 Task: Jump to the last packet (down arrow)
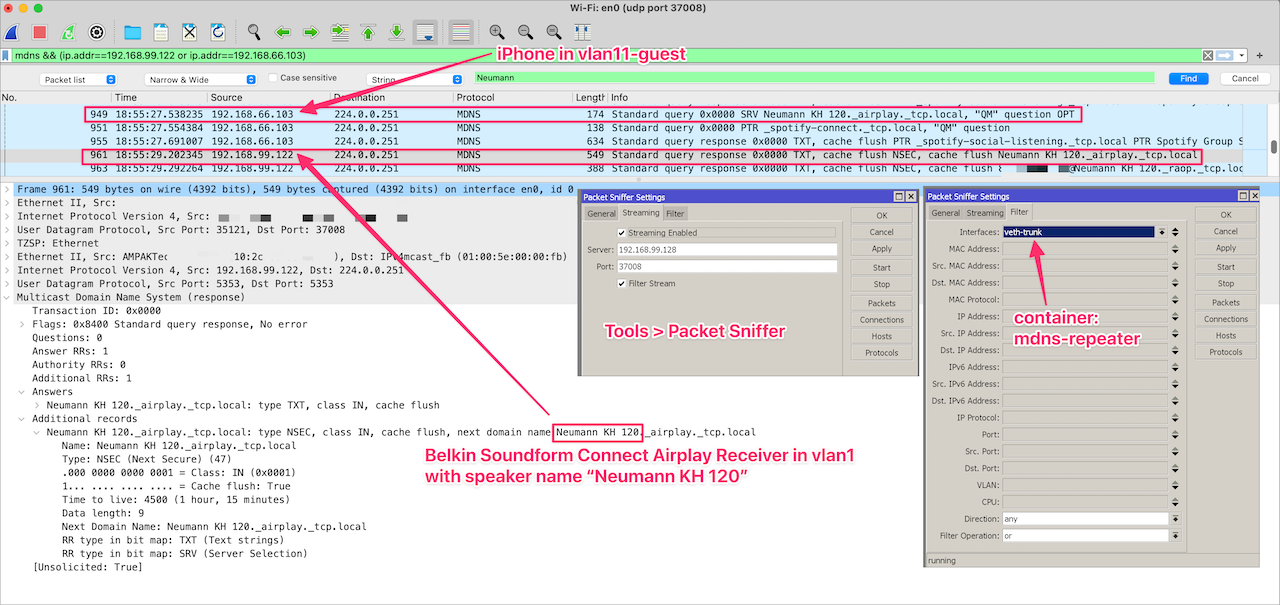point(396,33)
